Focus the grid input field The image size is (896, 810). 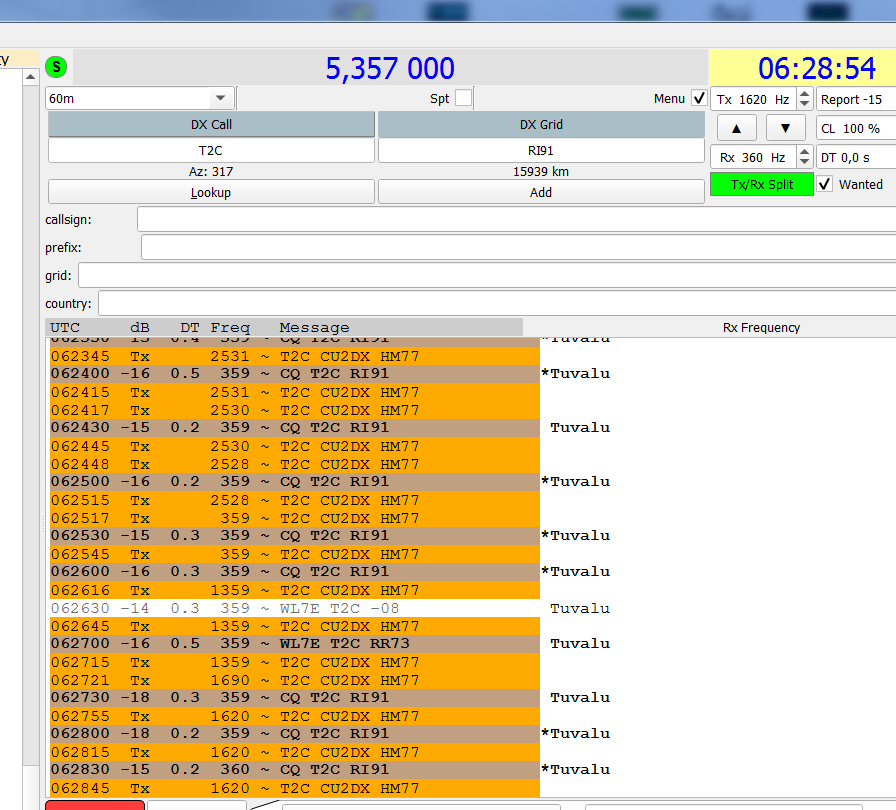point(487,275)
